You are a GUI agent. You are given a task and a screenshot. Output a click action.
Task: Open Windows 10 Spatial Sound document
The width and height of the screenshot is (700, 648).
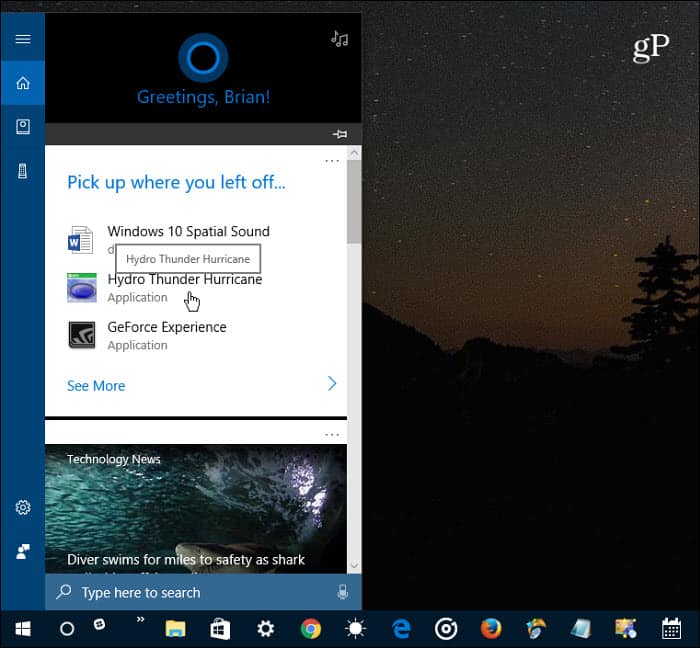pyautogui.click(x=188, y=231)
